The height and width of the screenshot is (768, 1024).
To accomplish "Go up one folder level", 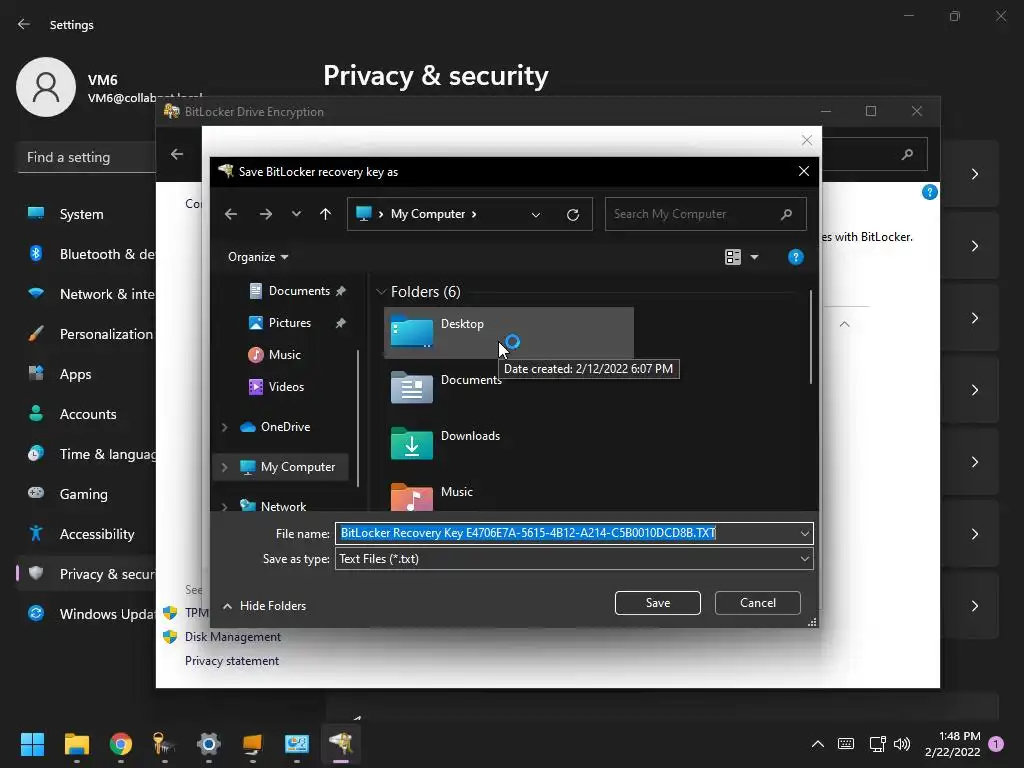I will 325,214.
